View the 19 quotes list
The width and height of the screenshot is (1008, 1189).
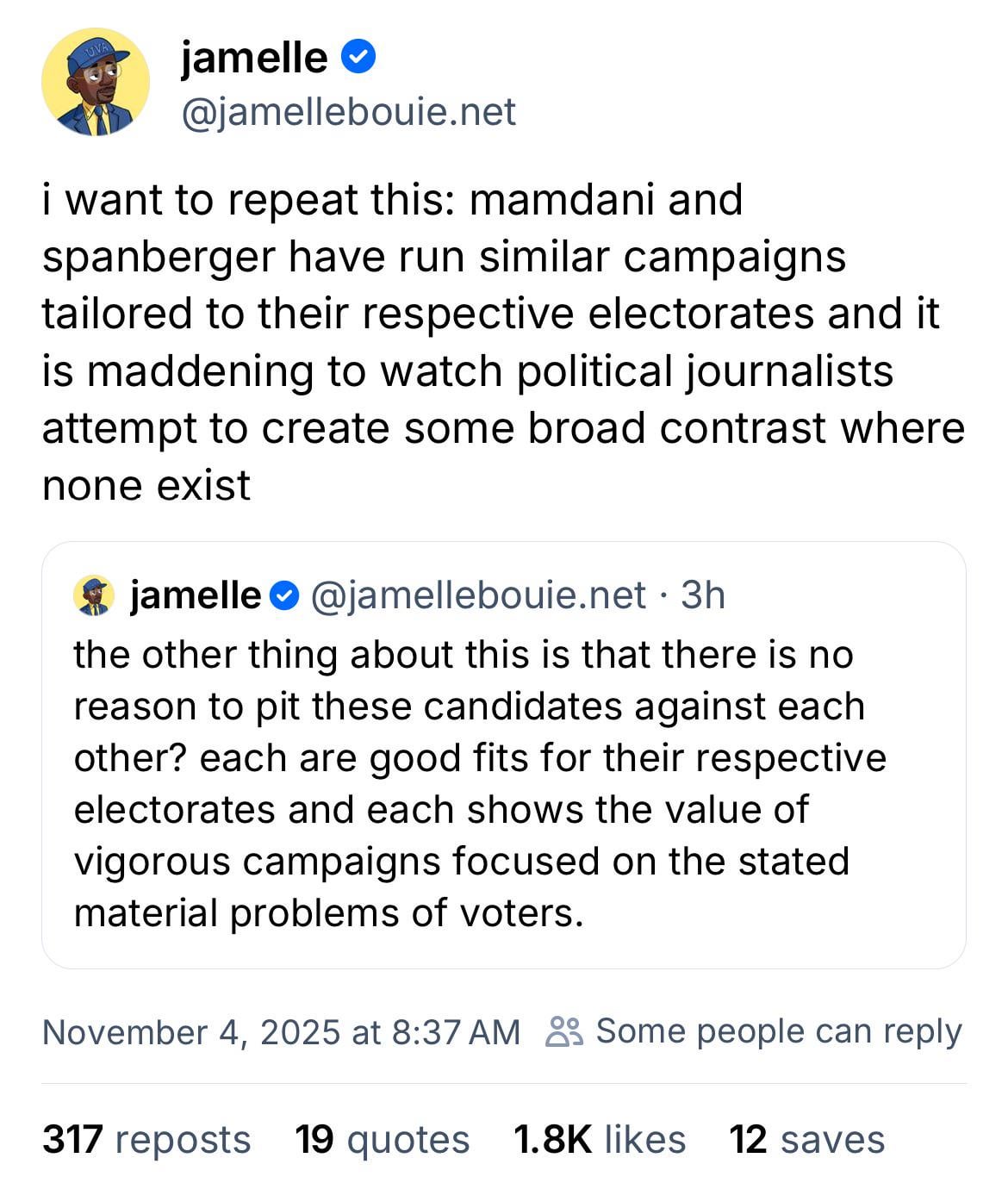(x=382, y=1139)
